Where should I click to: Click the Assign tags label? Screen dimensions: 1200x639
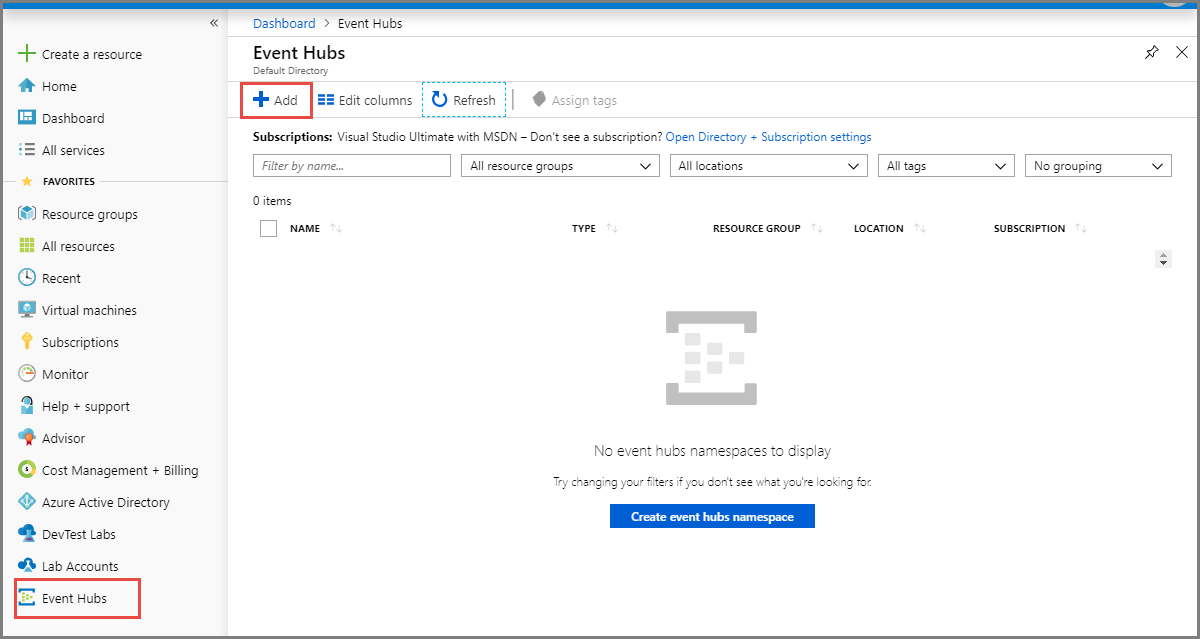click(584, 100)
